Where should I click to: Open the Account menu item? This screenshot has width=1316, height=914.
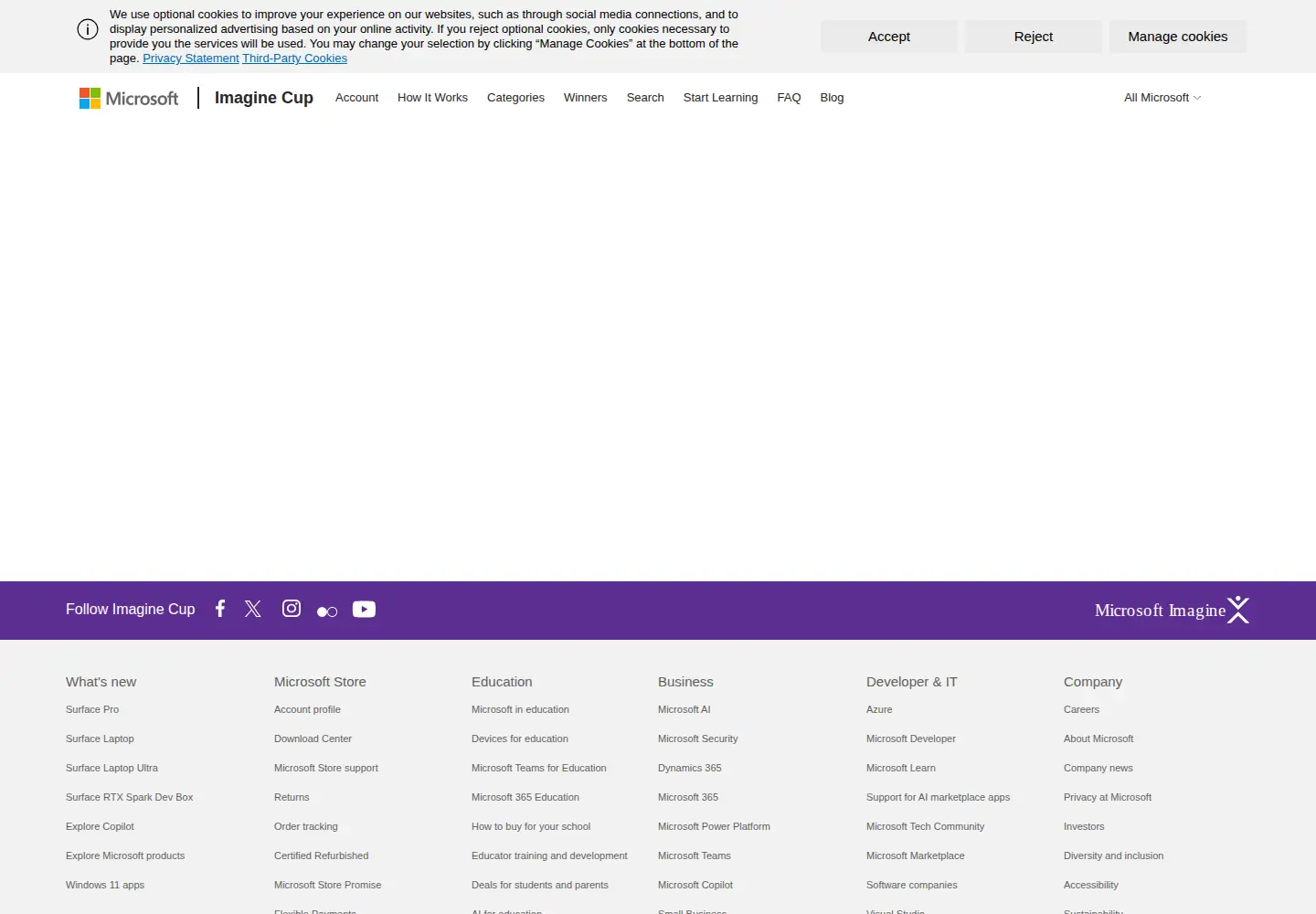tap(356, 98)
